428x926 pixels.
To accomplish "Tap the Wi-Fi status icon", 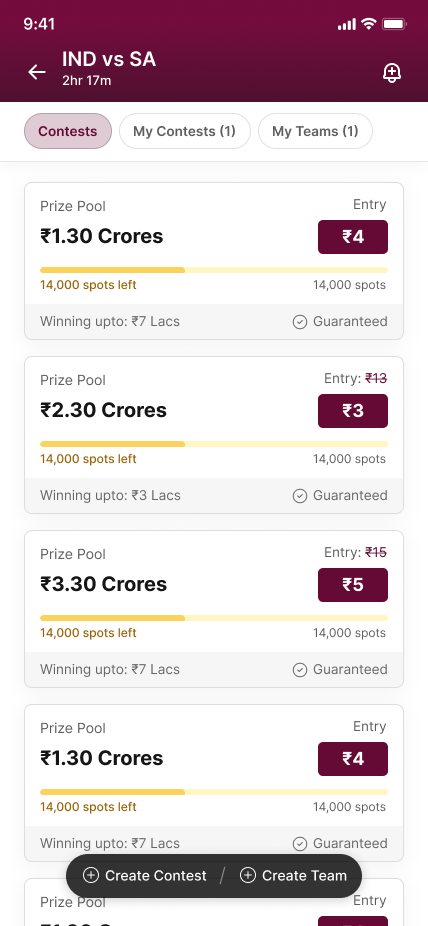I will click(x=369, y=24).
